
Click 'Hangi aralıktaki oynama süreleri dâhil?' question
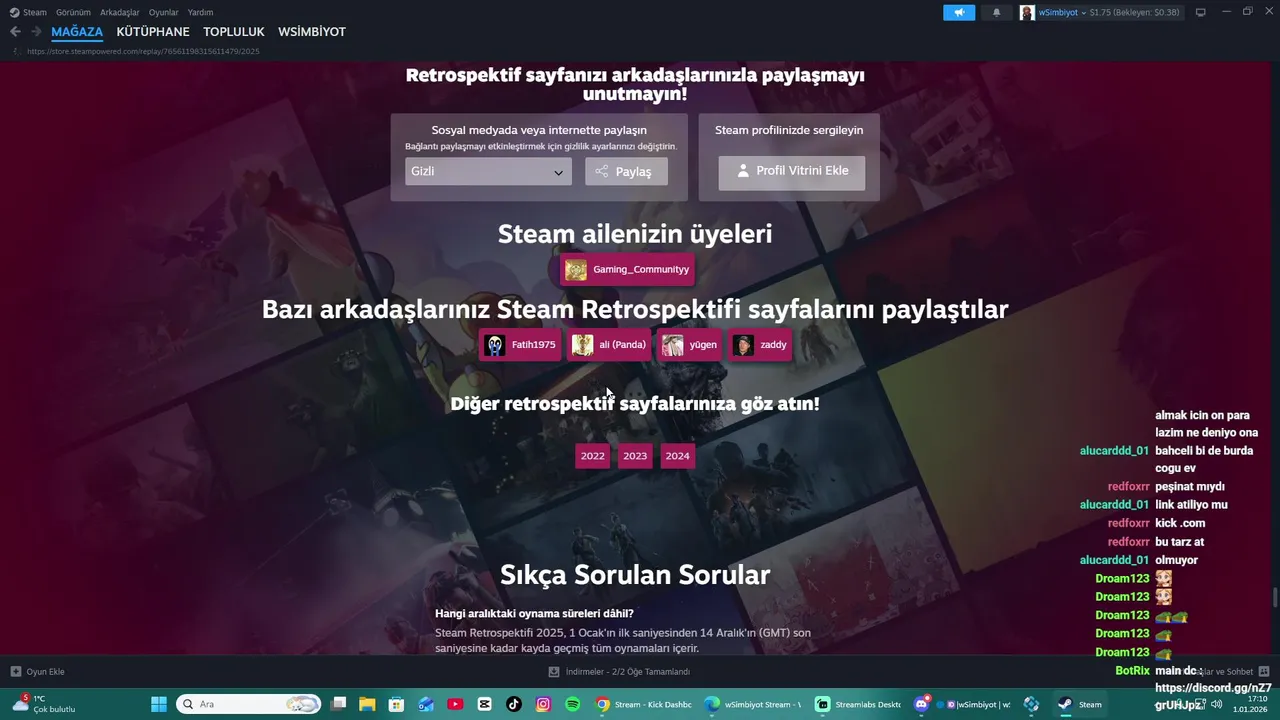point(534,614)
